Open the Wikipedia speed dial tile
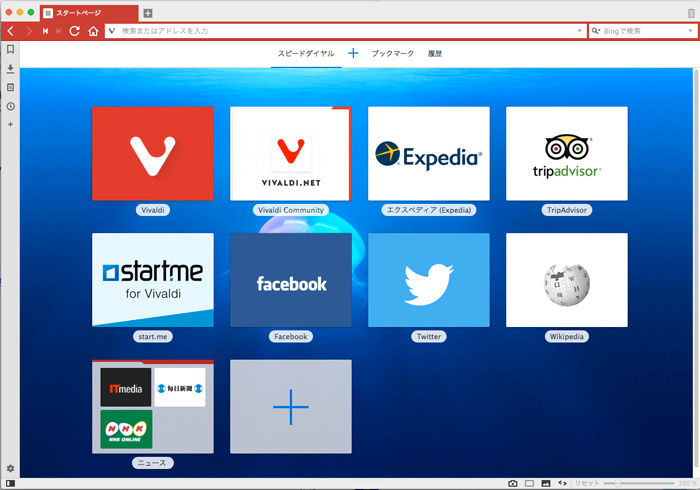This screenshot has height=490, width=700. click(567, 280)
